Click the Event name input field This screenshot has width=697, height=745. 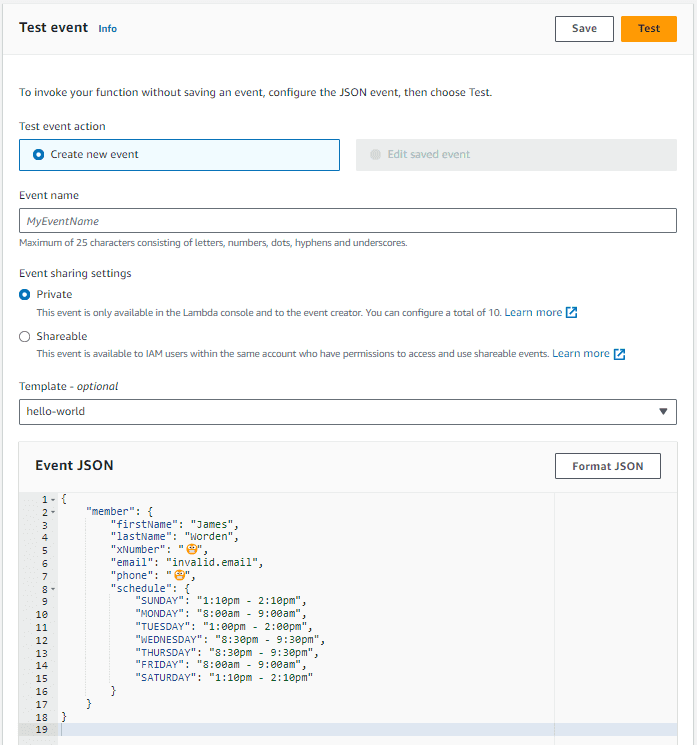tap(347, 221)
